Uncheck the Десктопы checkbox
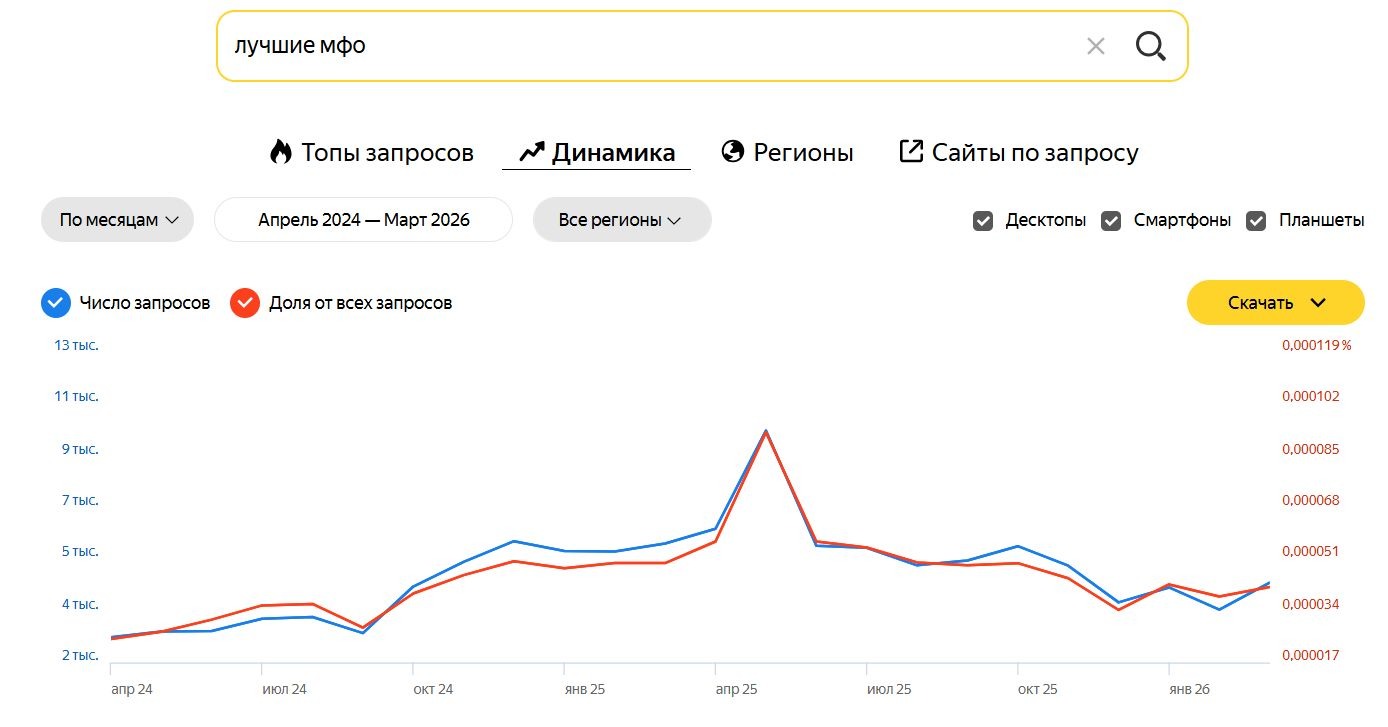Viewport: 1388px width, 727px height. point(983,221)
